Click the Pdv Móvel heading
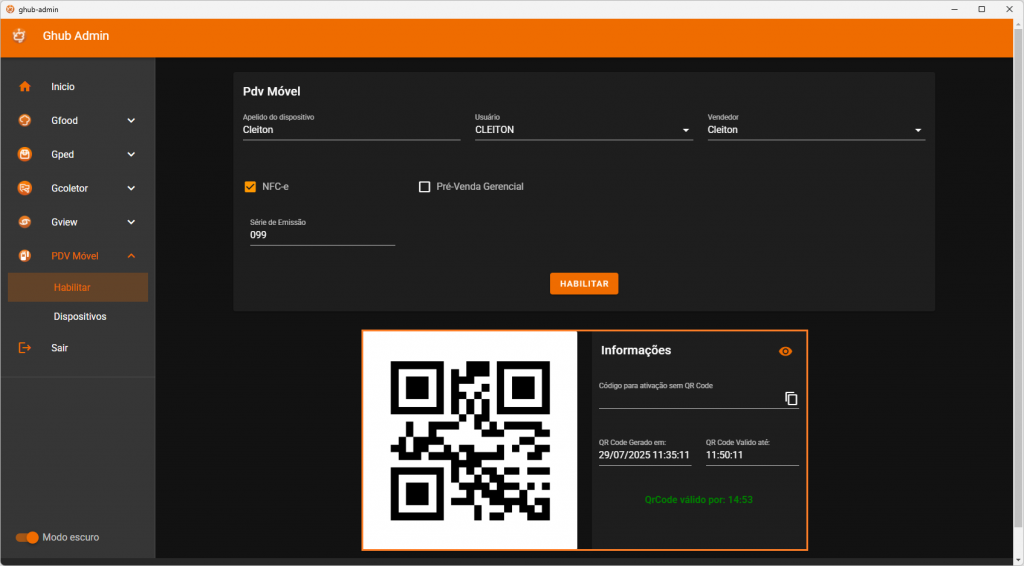The image size is (1024, 566). point(272,92)
